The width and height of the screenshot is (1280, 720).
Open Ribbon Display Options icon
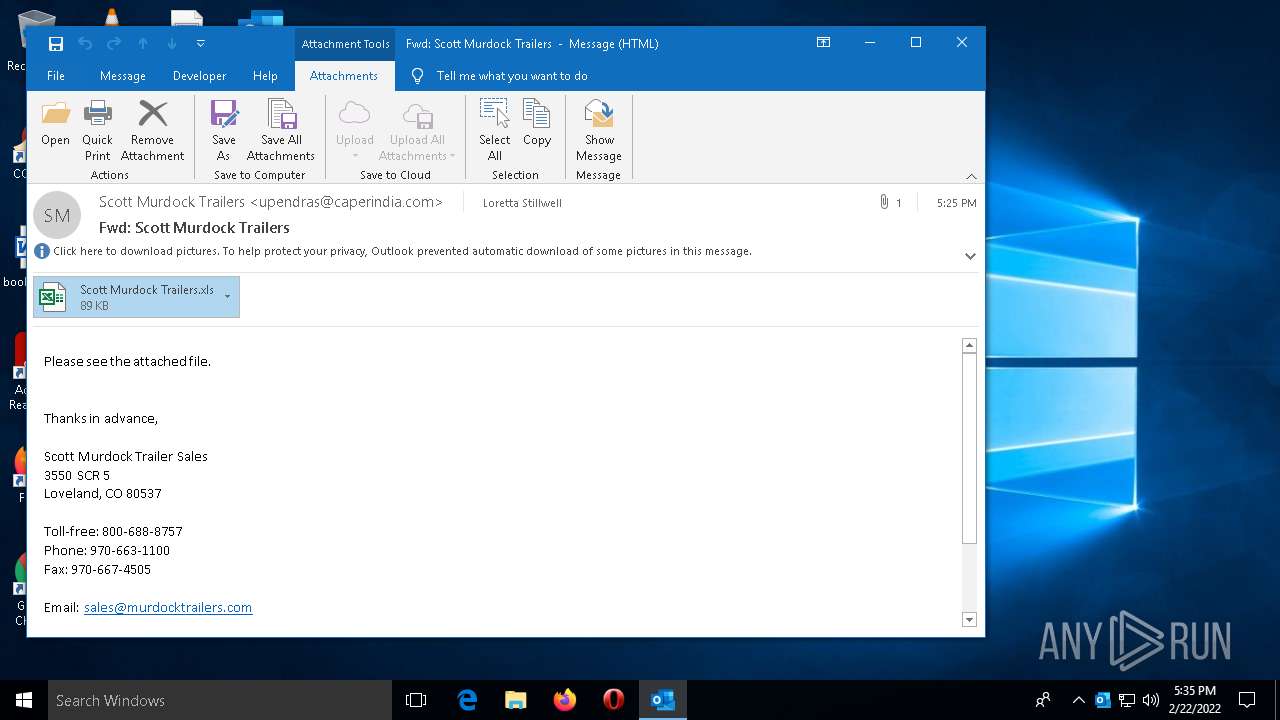823,43
